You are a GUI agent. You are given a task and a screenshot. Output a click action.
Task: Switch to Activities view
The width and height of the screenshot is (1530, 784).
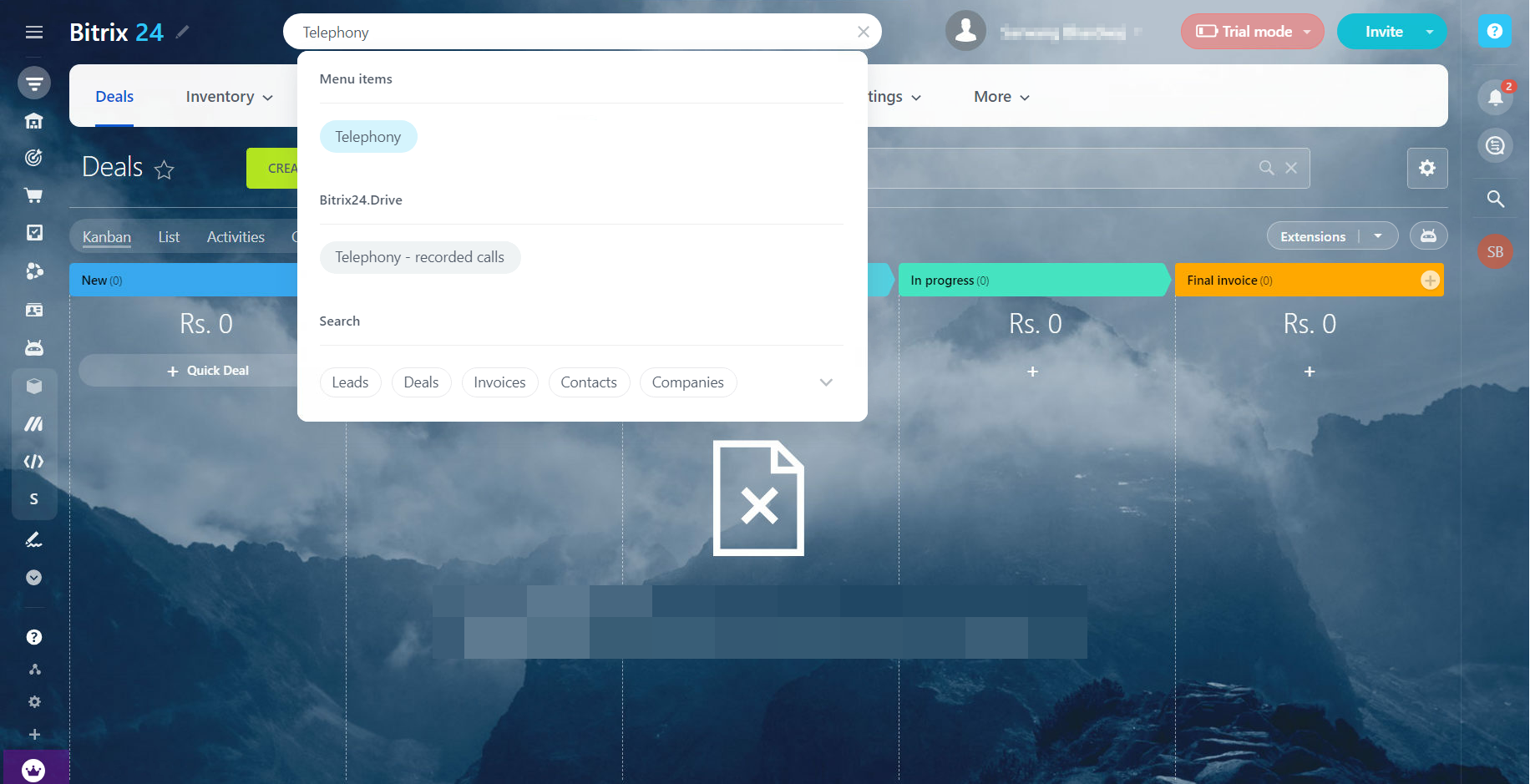236,237
